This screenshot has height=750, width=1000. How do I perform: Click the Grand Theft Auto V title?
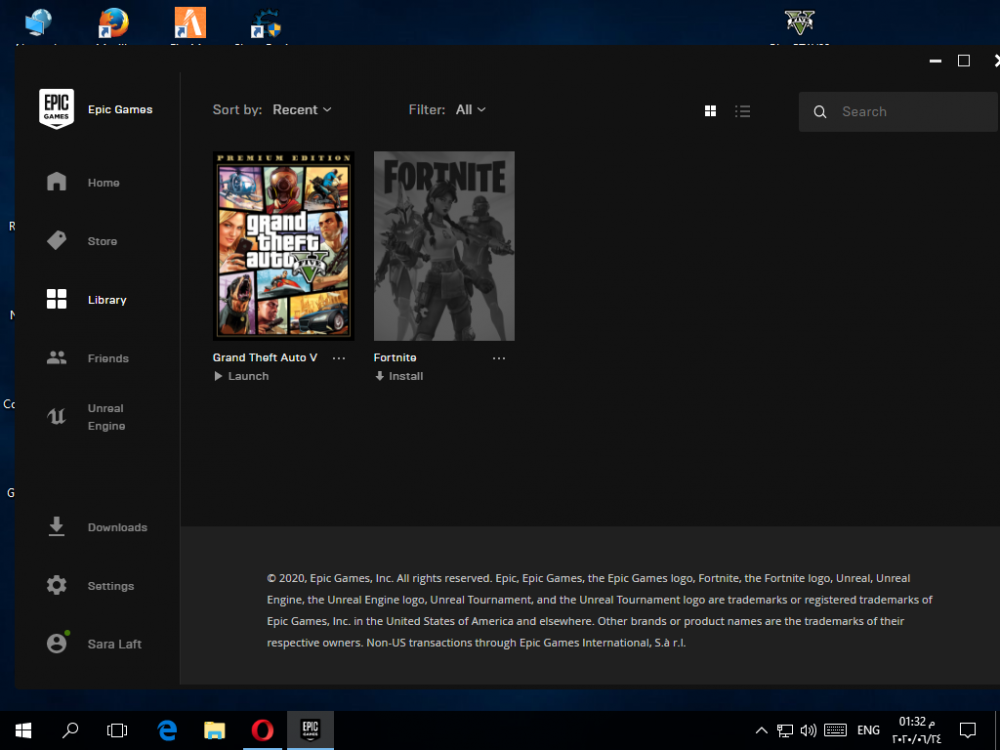pyautogui.click(x=265, y=358)
